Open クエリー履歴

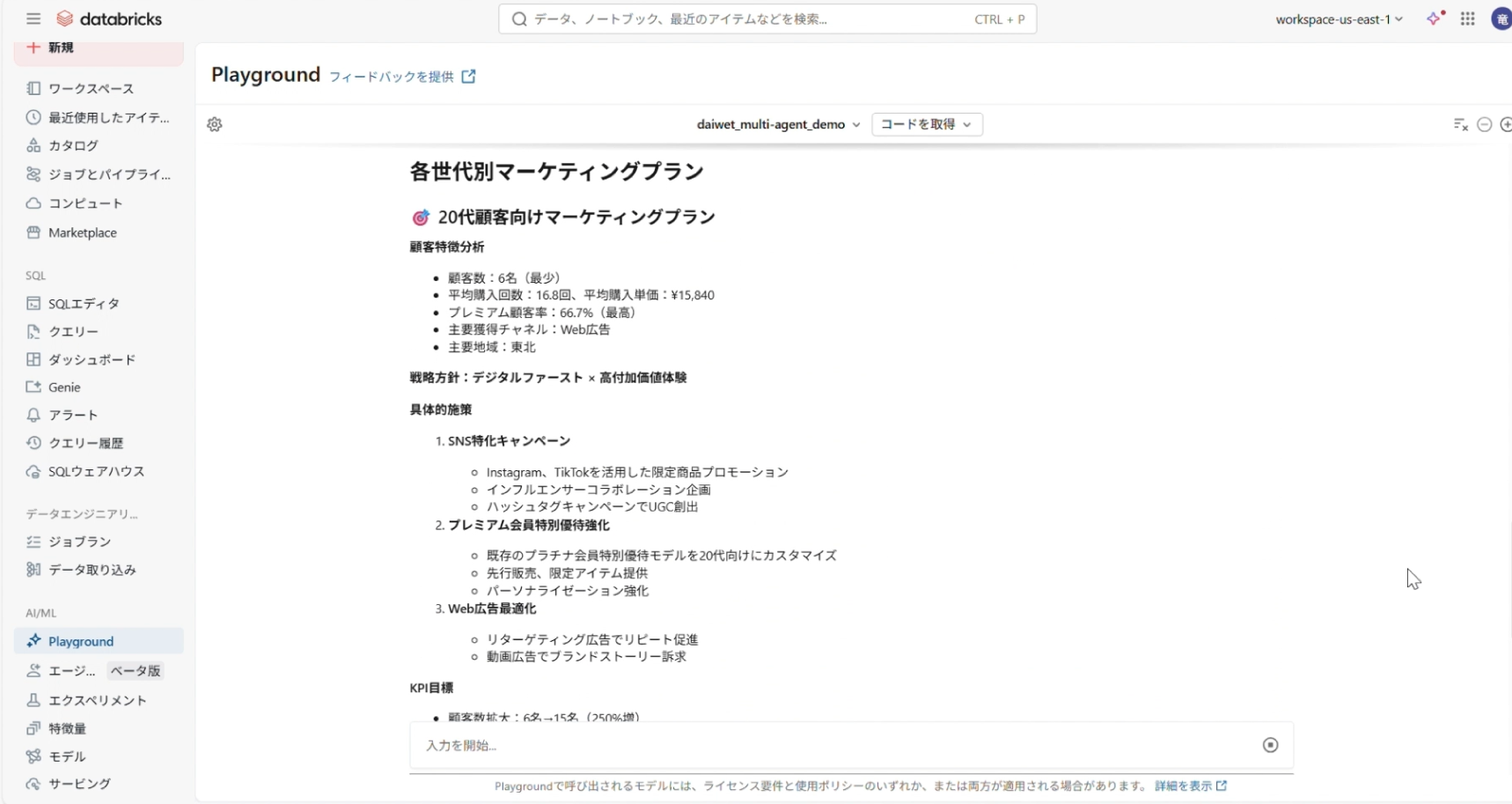[x=86, y=443]
